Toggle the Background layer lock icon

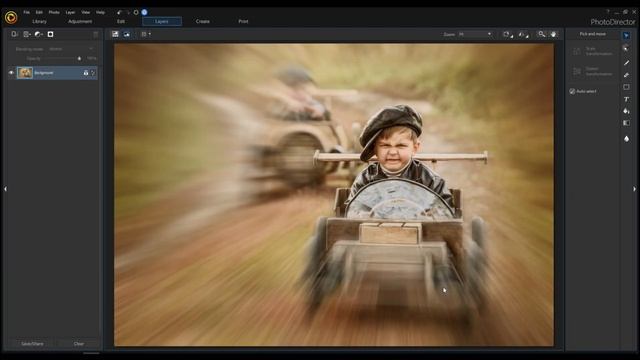86,73
